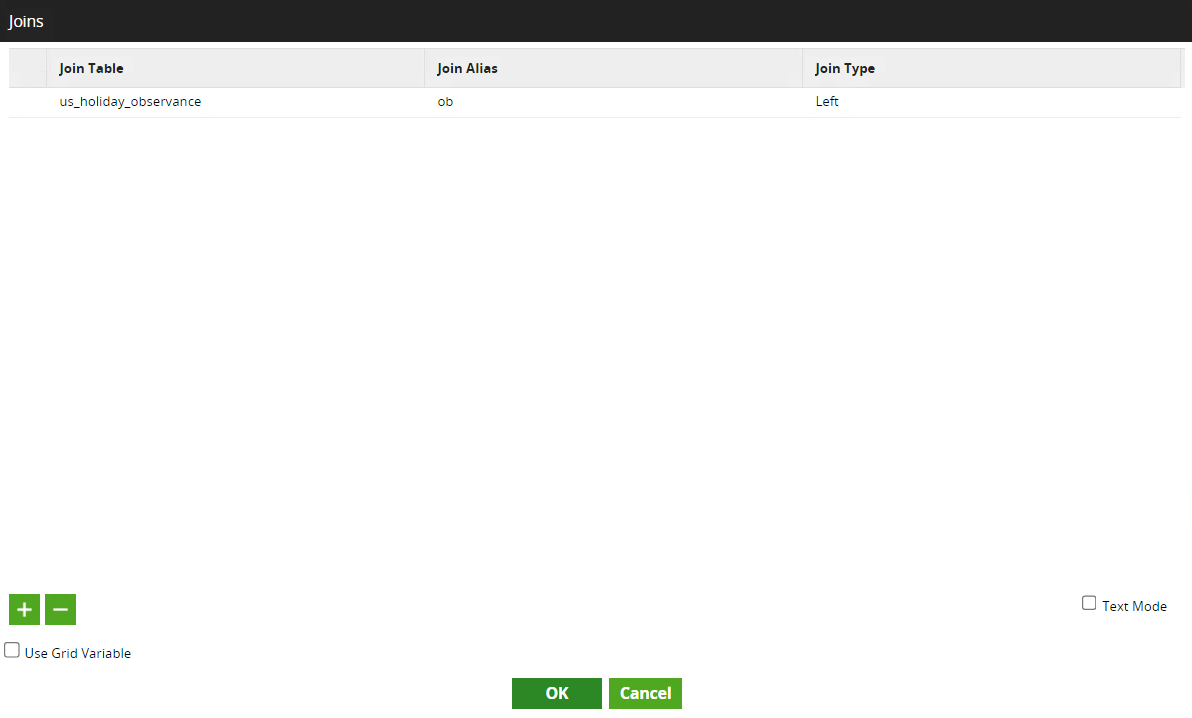
Task: Sort by the Join Table column header
Action: point(92,69)
